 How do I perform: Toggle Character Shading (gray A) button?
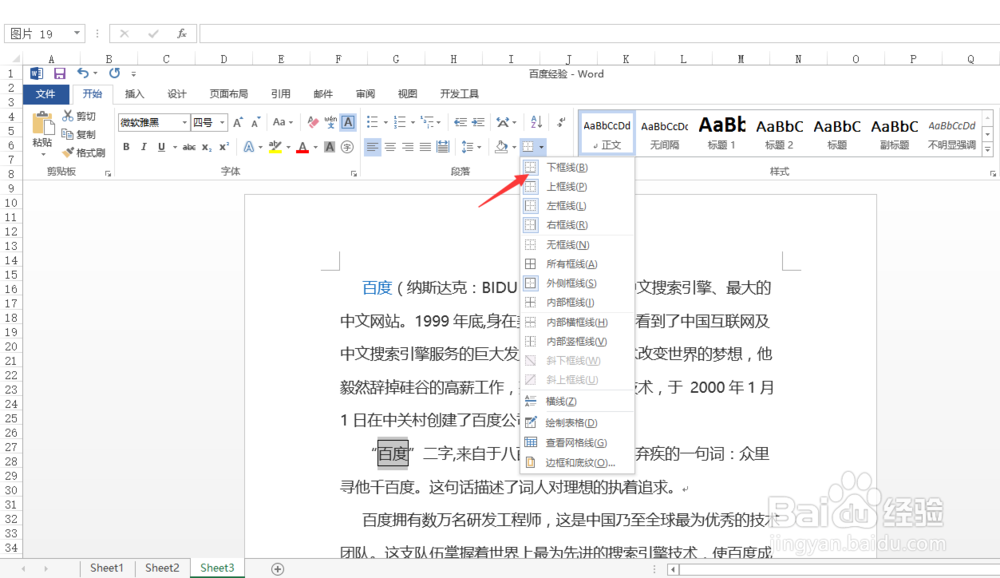coord(329,147)
